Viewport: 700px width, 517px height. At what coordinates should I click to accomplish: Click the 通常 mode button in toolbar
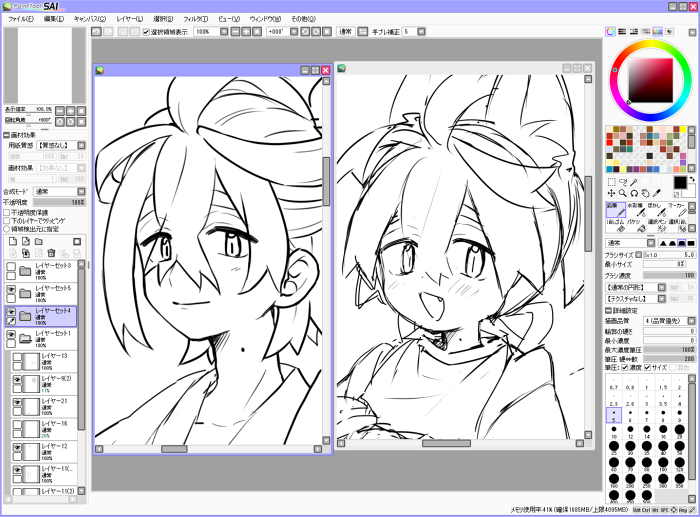[346, 32]
